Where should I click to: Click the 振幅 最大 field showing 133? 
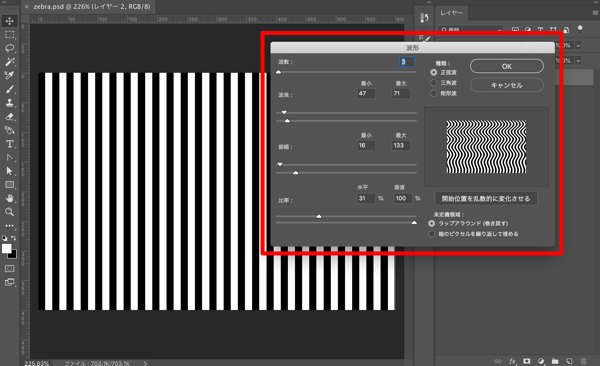[x=401, y=145]
